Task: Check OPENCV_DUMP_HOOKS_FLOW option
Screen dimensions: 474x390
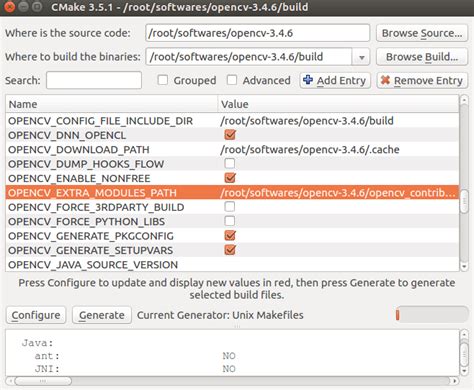Action: coord(230,163)
